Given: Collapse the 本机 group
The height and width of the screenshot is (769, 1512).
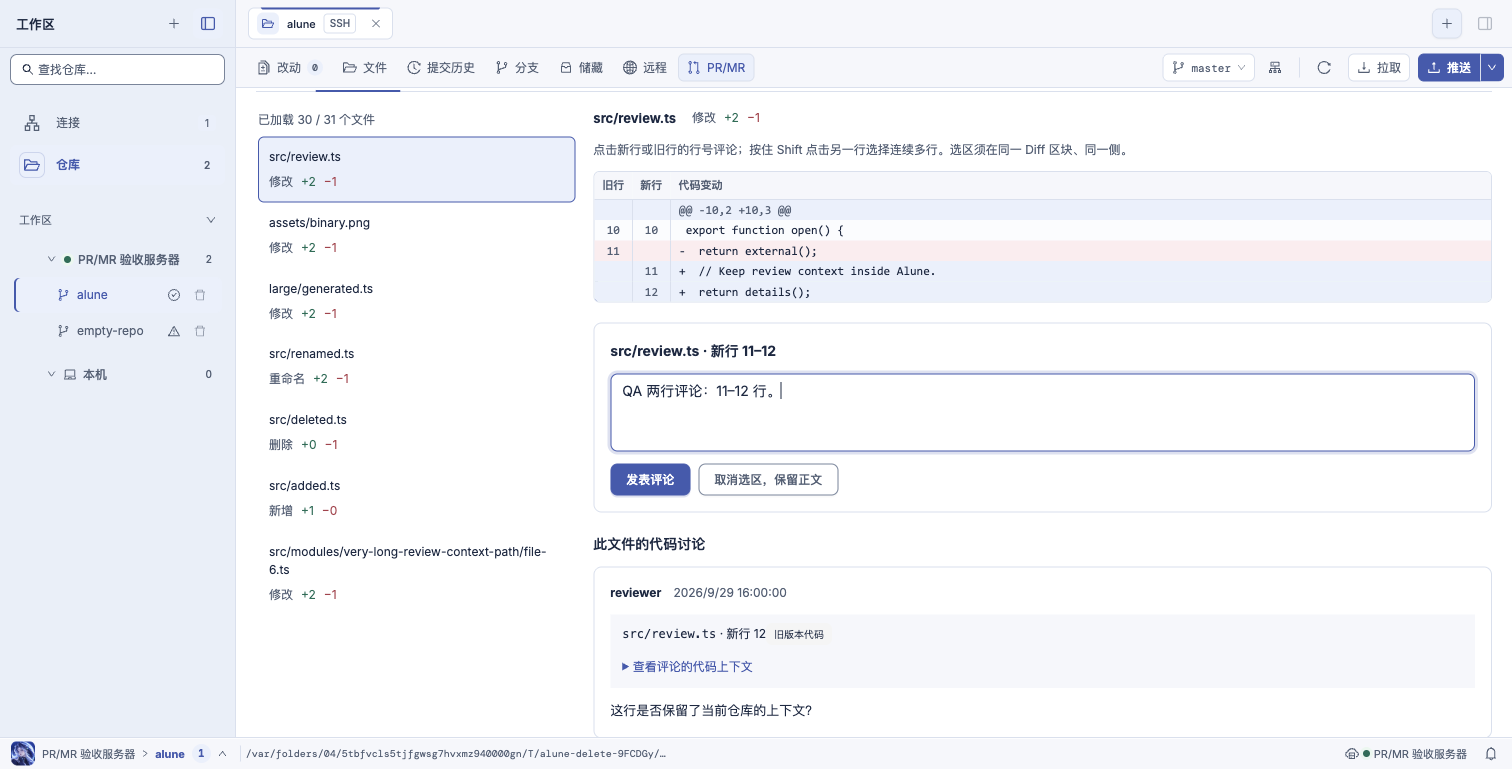Looking at the screenshot, I should 51,374.
